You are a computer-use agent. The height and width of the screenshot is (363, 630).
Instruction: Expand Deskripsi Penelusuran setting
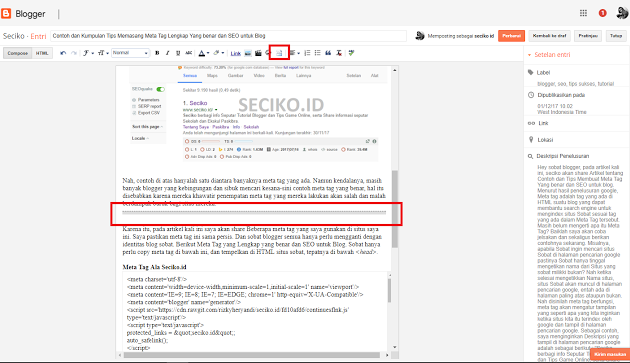(x=558, y=156)
